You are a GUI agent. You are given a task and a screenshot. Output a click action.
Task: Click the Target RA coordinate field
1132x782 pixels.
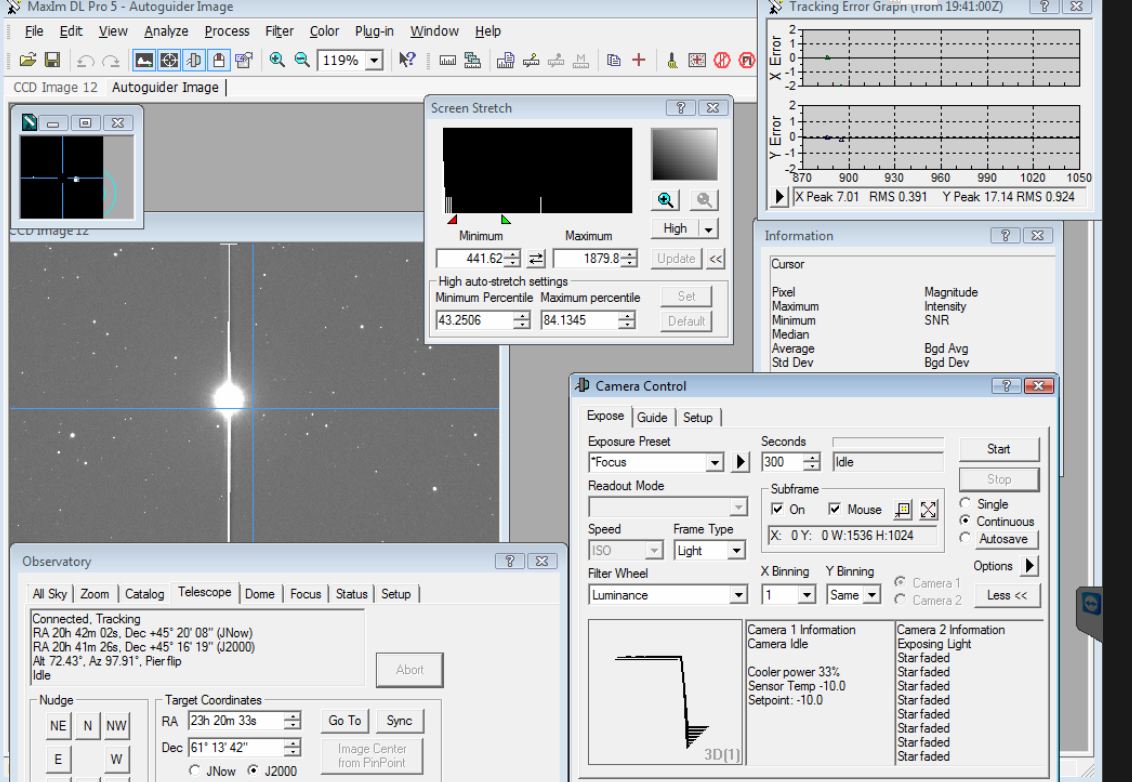(x=236, y=721)
